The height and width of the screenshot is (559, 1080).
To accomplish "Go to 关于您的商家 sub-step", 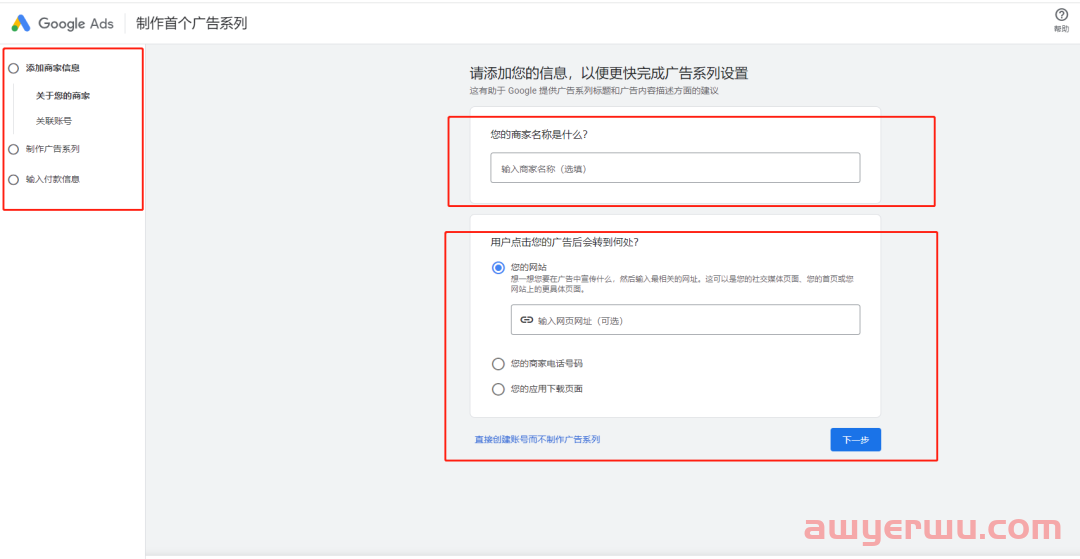I will [x=63, y=96].
